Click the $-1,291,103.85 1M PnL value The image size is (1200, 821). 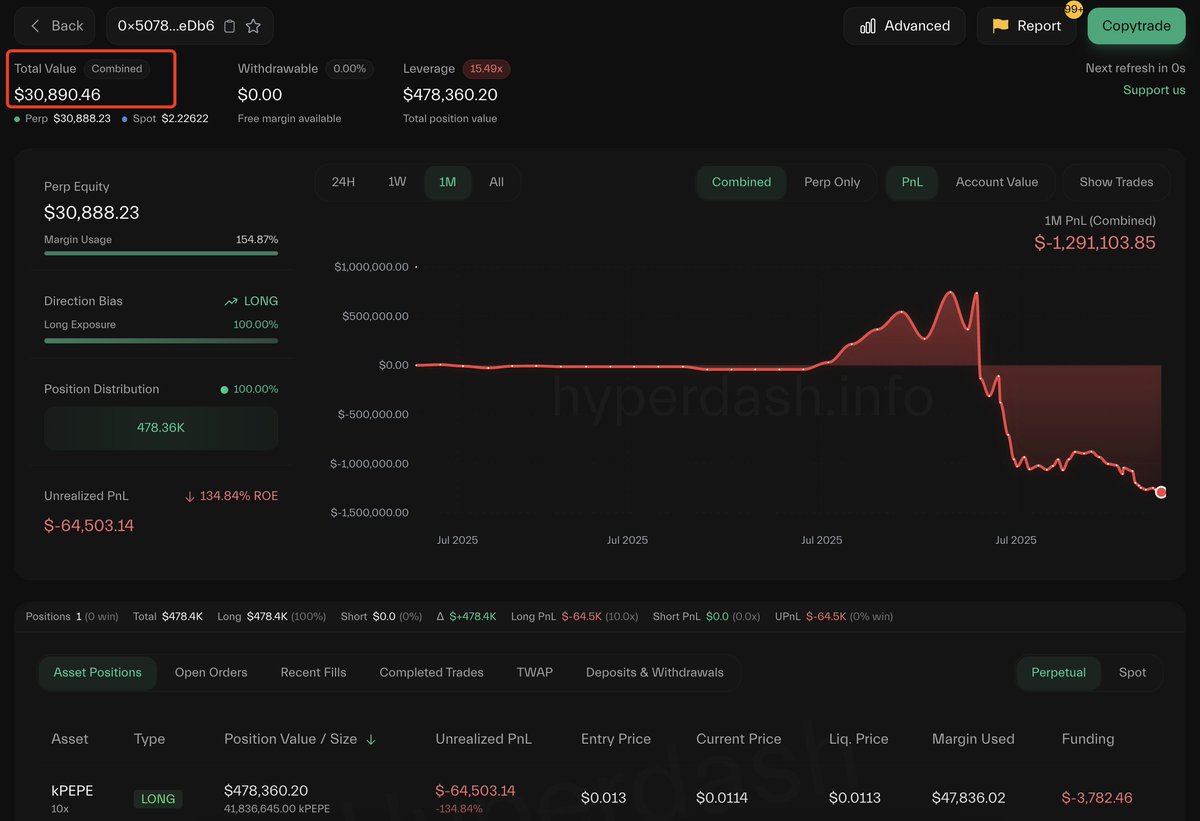1095,242
